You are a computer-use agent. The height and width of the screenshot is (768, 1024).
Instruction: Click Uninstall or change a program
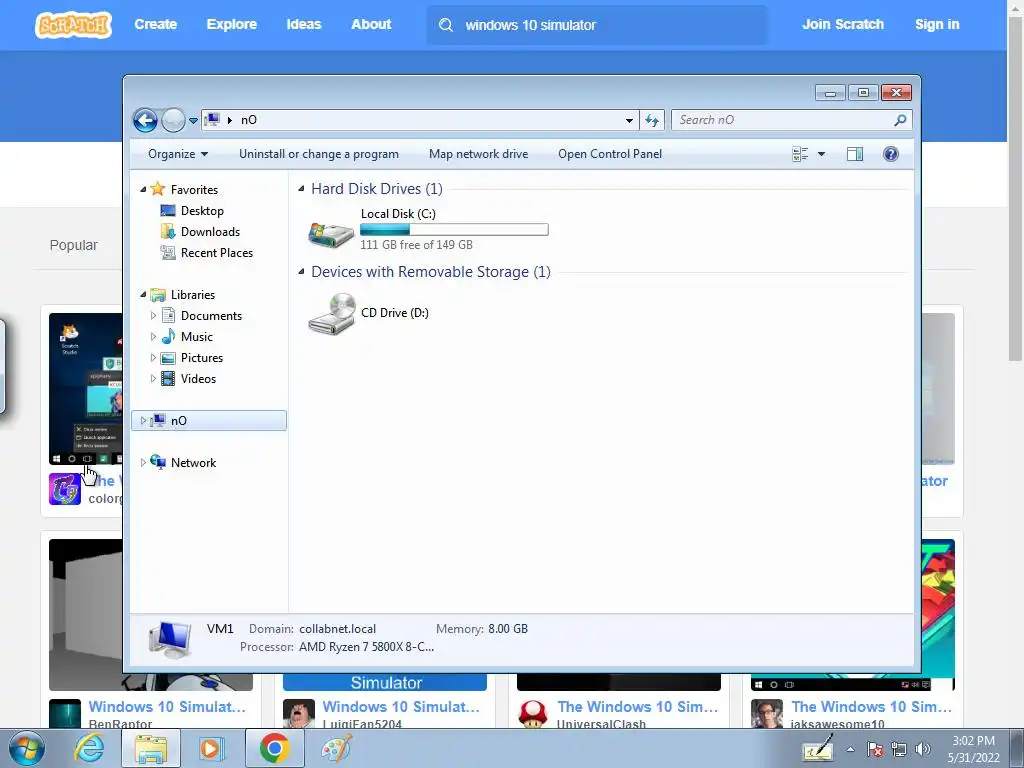319,154
